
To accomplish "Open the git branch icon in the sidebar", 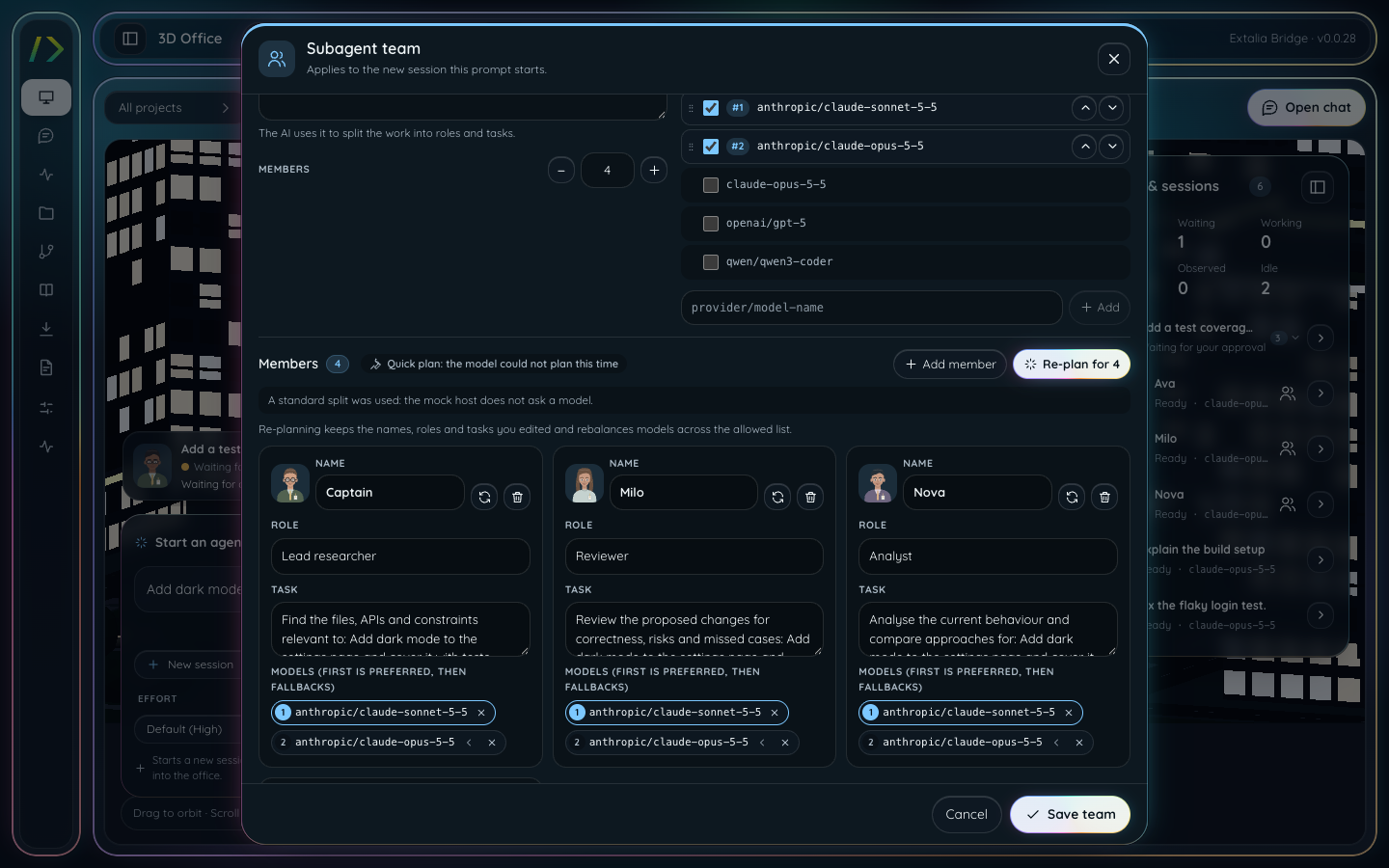I will pos(46,252).
